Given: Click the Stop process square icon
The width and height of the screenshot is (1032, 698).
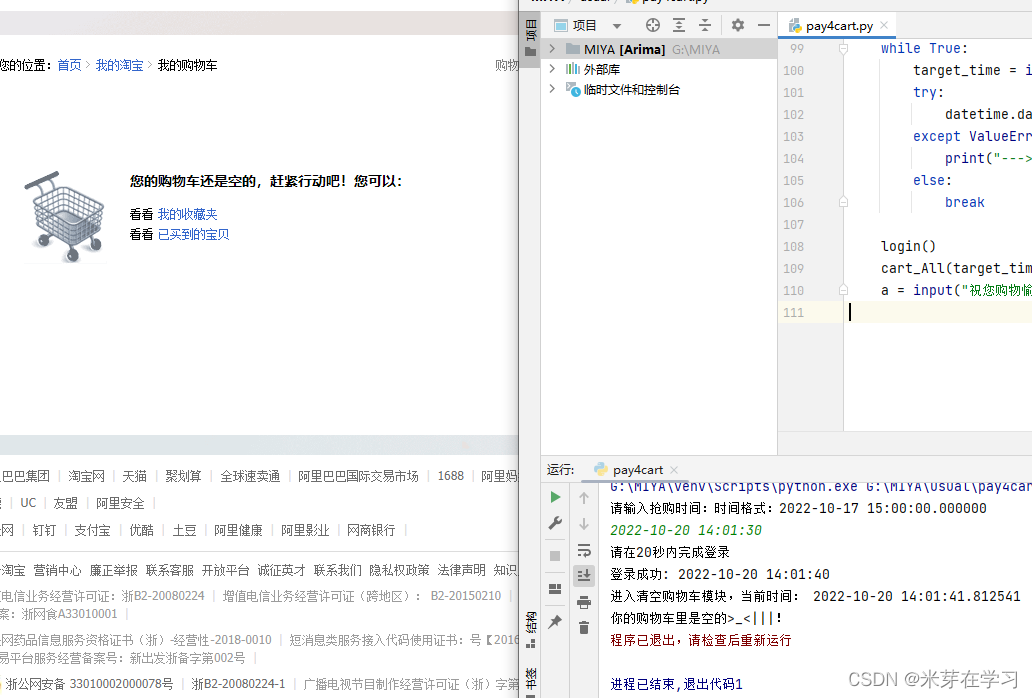Looking at the screenshot, I should (x=555, y=556).
